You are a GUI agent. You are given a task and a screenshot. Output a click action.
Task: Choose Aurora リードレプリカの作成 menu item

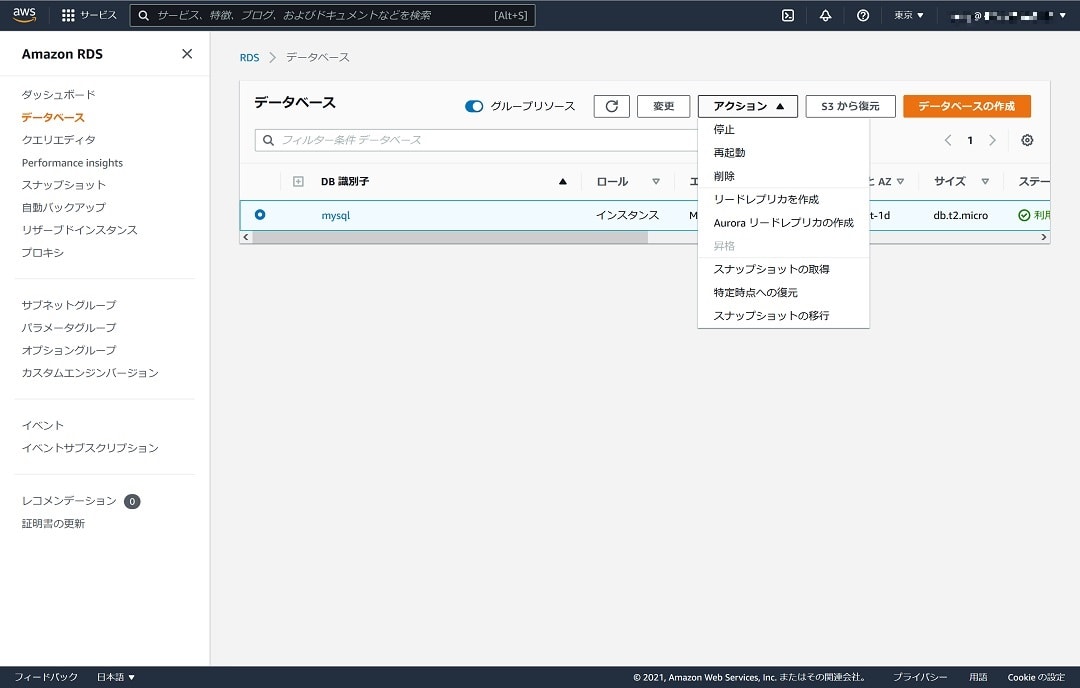click(783, 222)
